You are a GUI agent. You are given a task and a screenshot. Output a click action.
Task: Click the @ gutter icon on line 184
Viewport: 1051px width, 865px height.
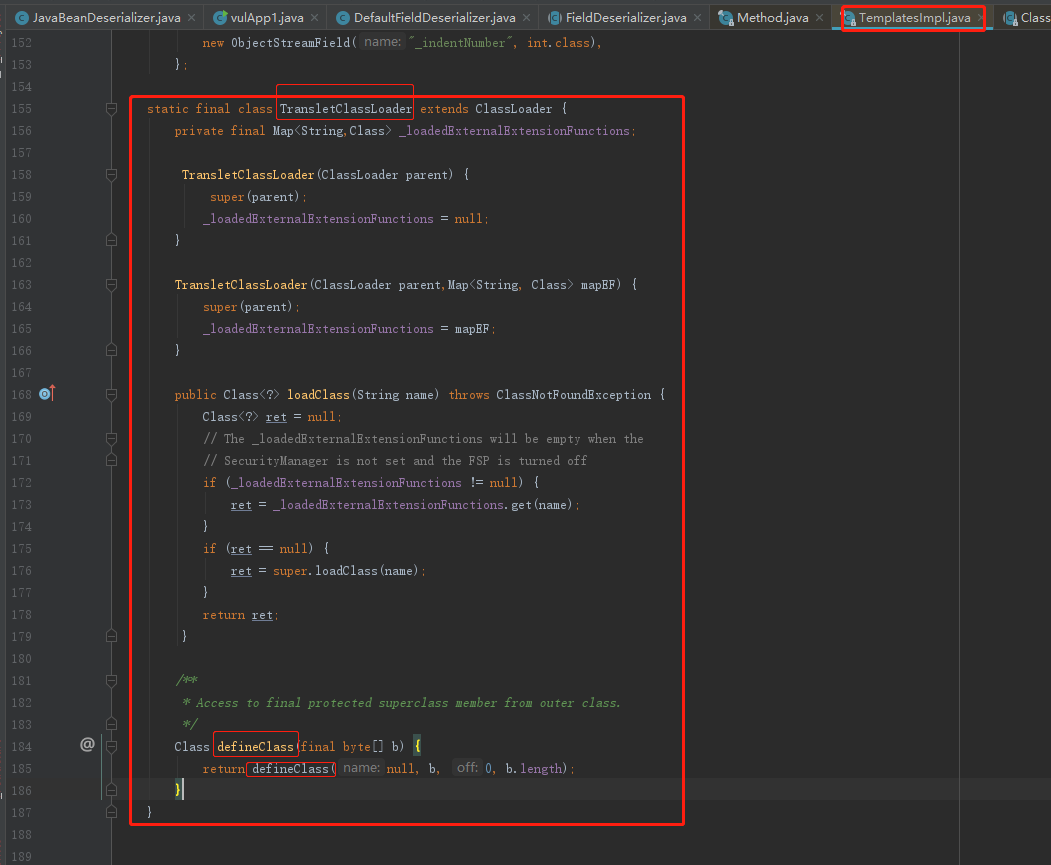[87, 744]
